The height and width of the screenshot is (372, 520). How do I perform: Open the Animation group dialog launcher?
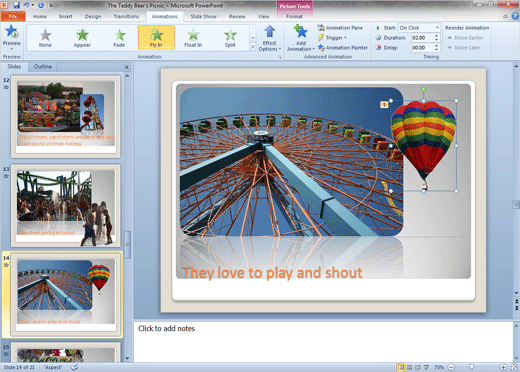click(280, 57)
